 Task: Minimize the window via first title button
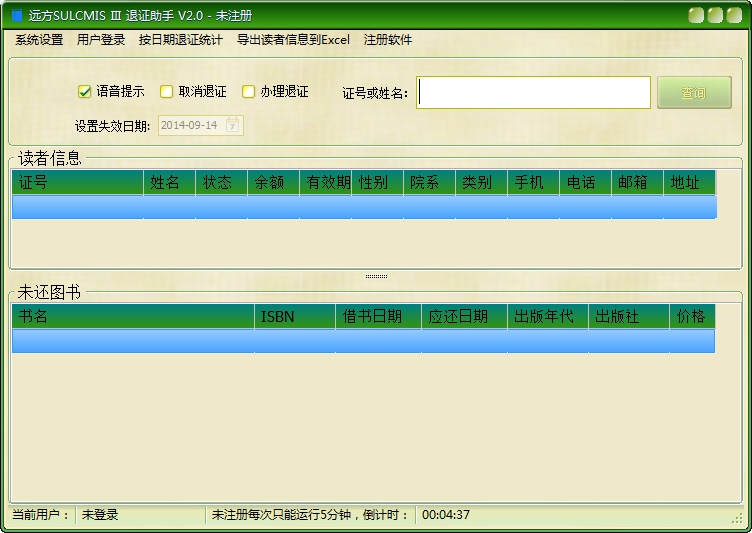[696, 15]
